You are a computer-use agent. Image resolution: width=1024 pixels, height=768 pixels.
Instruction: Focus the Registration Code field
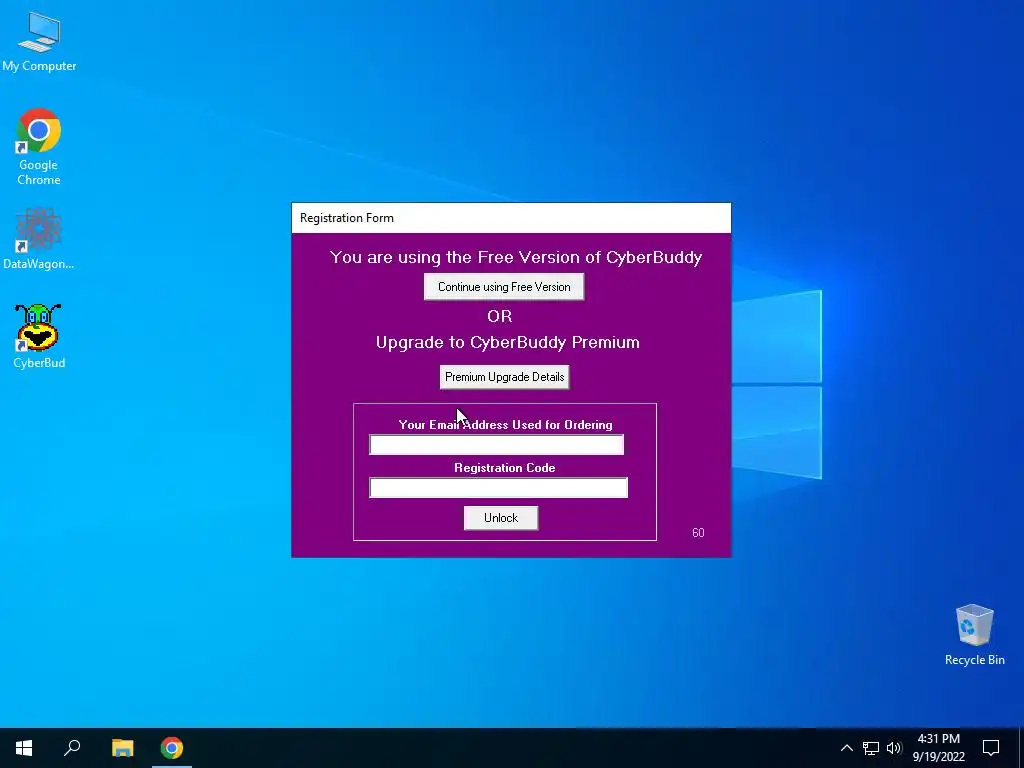click(x=498, y=488)
